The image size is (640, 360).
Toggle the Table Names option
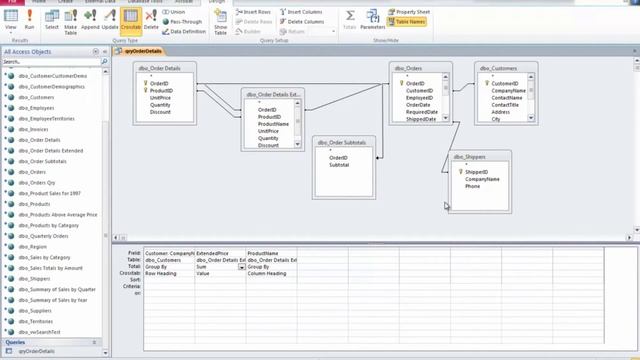pos(407,22)
